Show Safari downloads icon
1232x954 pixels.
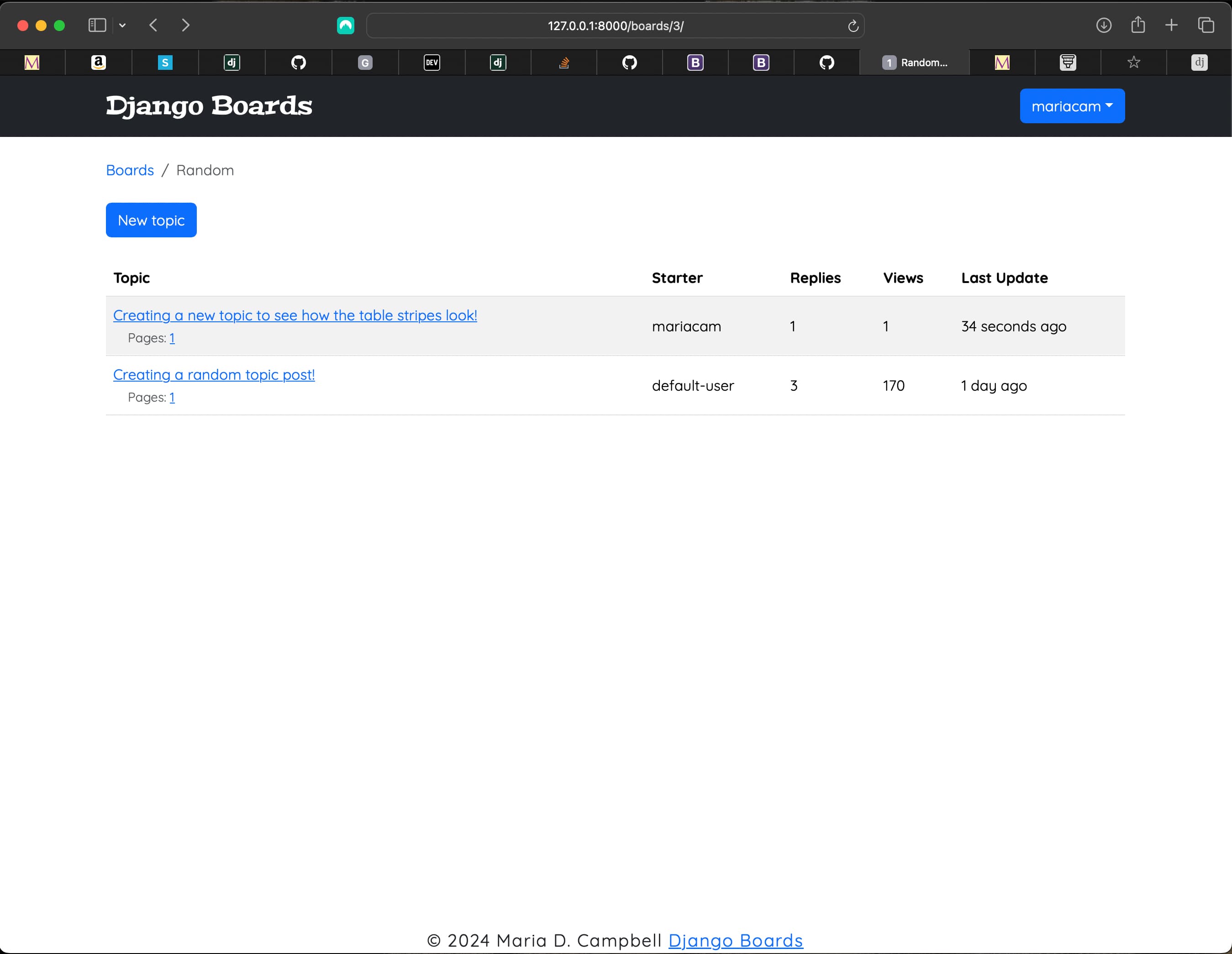1103,26
